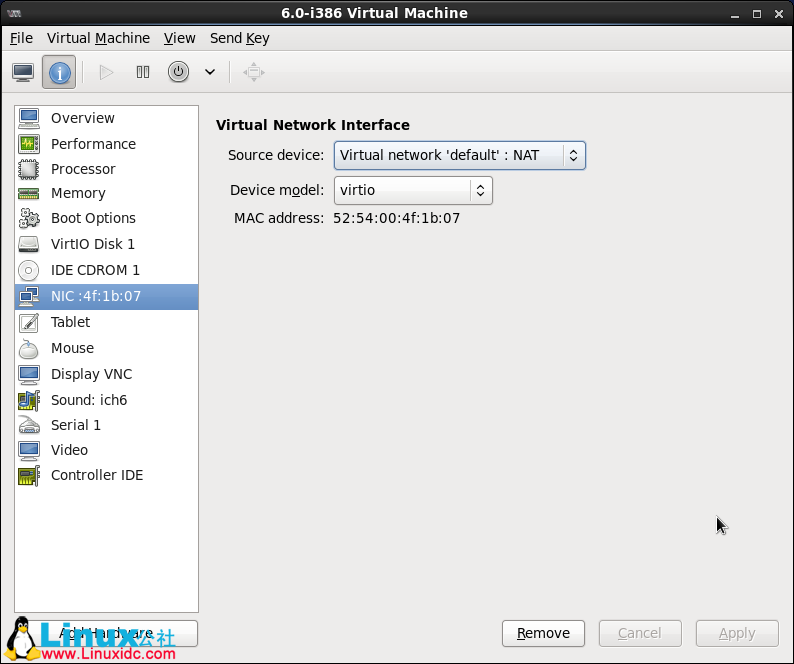This screenshot has width=794, height=664.
Task: Expand shutdown options arrow
Action: pos(210,72)
